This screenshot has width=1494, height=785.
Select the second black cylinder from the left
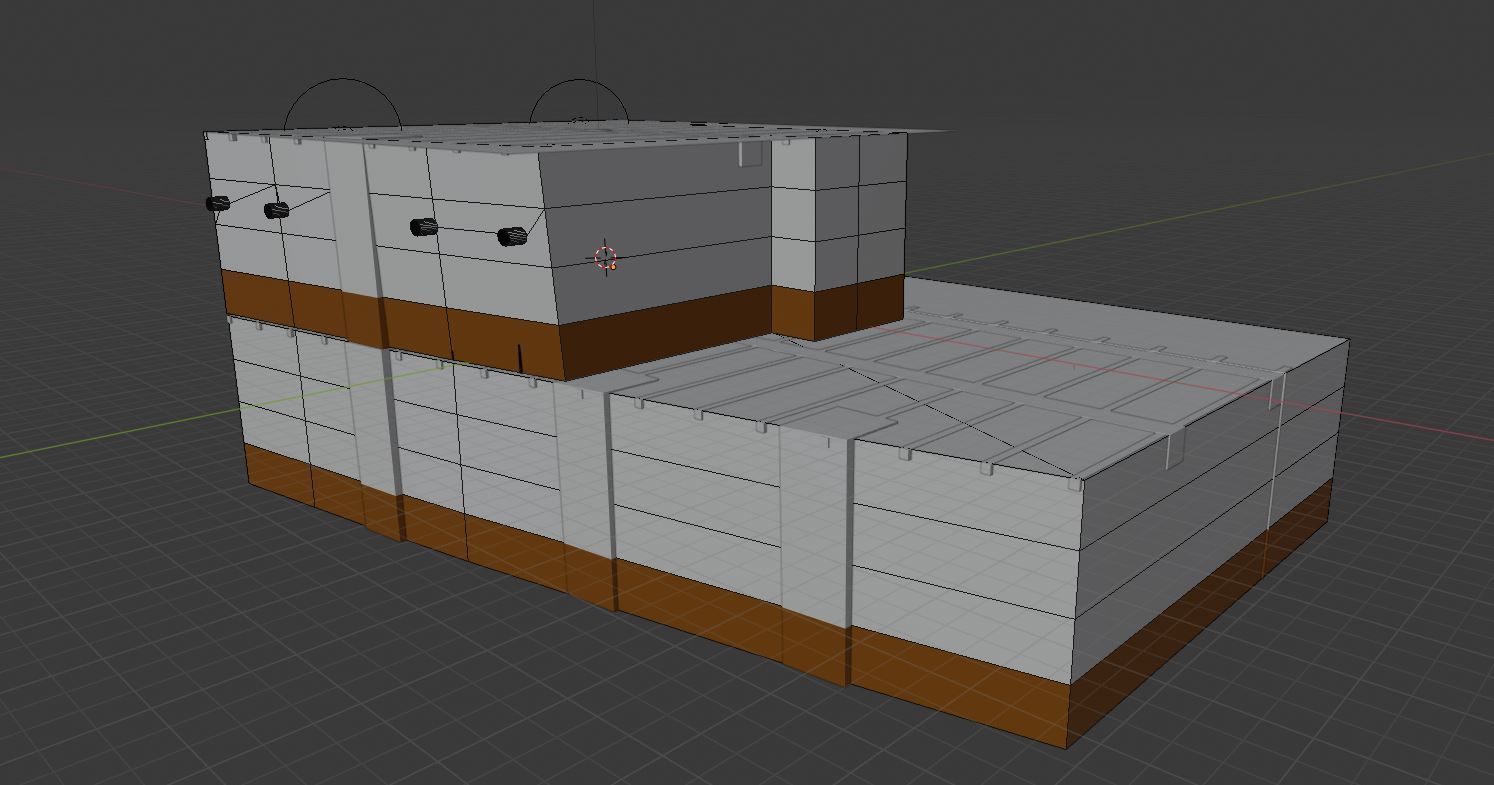276,210
